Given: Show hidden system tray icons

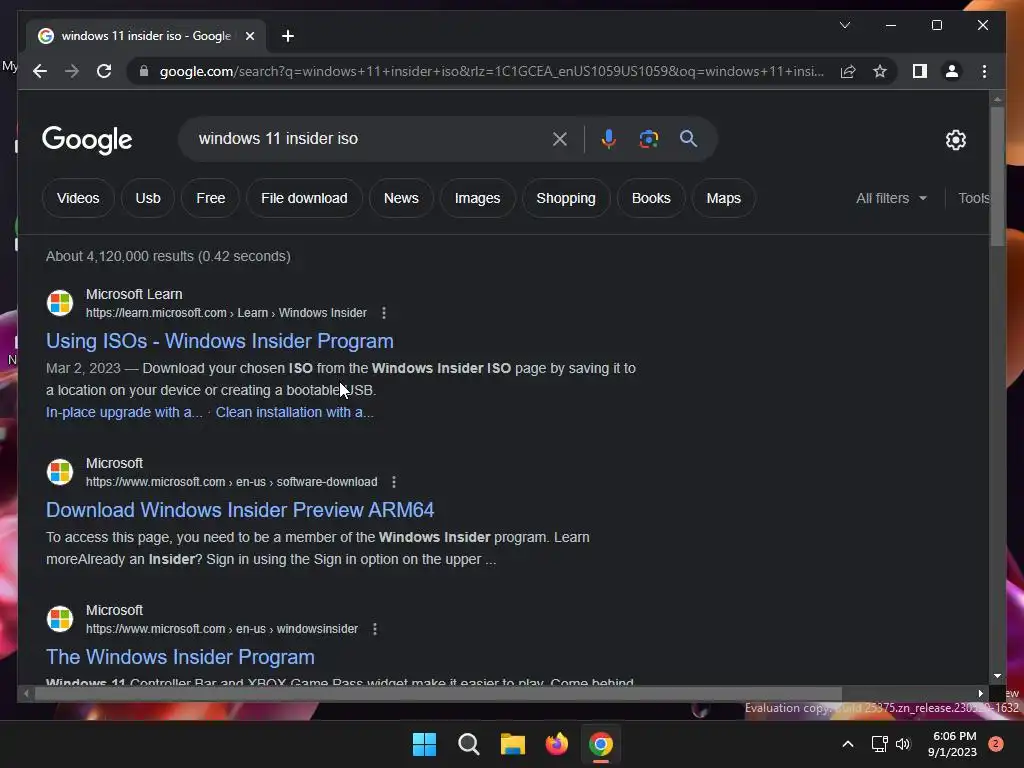Looking at the screenshot, I should [848, 744].
